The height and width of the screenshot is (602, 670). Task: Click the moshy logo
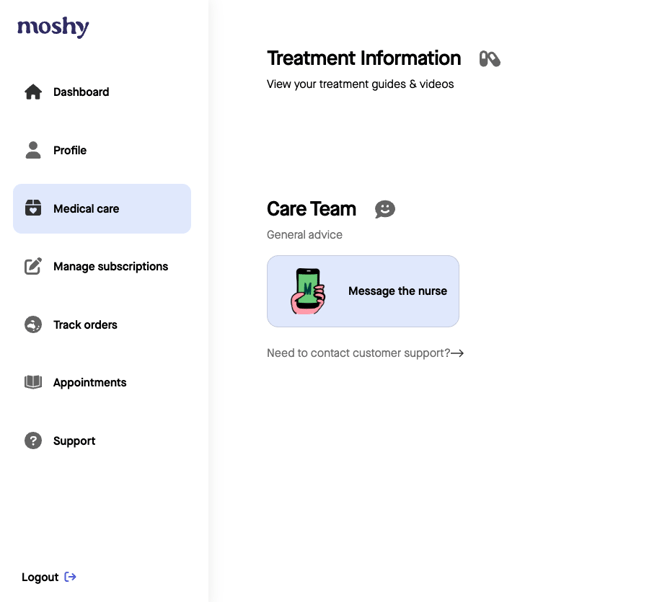[53, 27]
